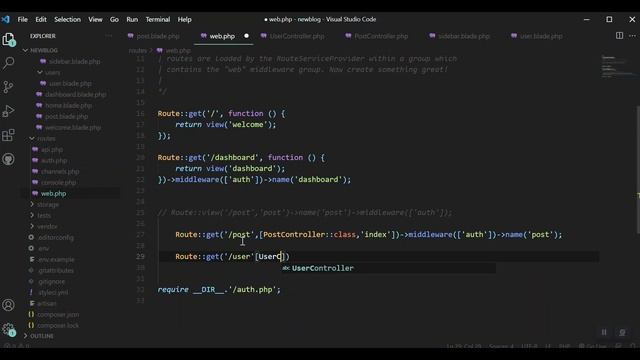640x360 pixels.
Task: Switch to the PostController.php tab
Action: tap(376, 36)
